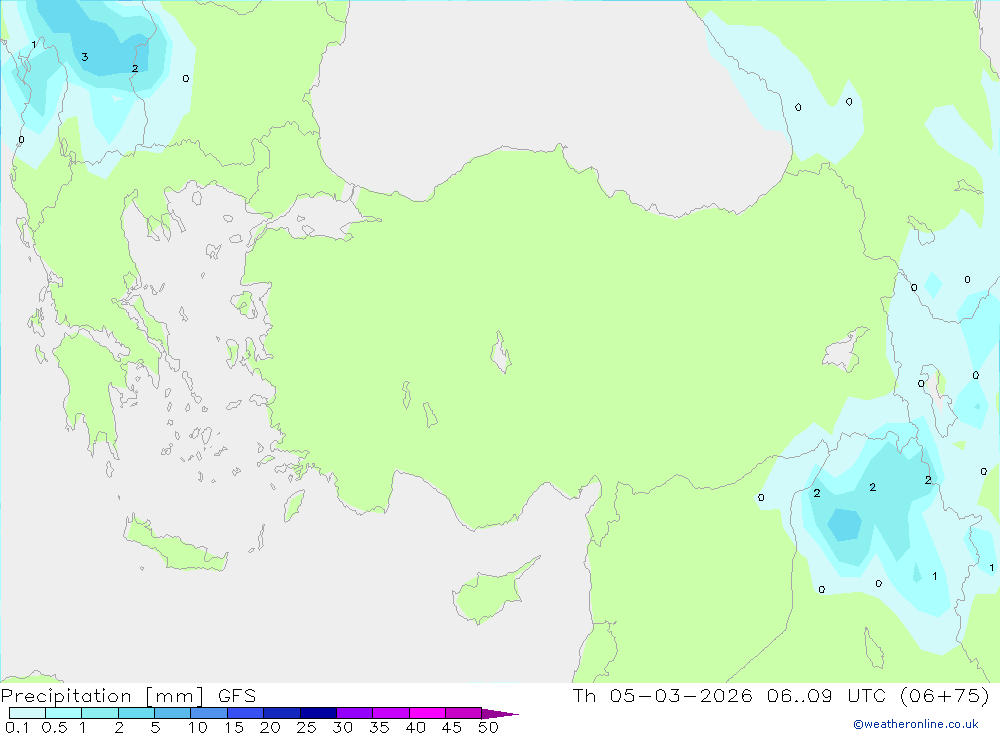Viewport: 1000px width, 733px height.
Task: Click the 0.1–0.5 mm legend color swatch
Action: pyautogui.click(x=27, y=713)
